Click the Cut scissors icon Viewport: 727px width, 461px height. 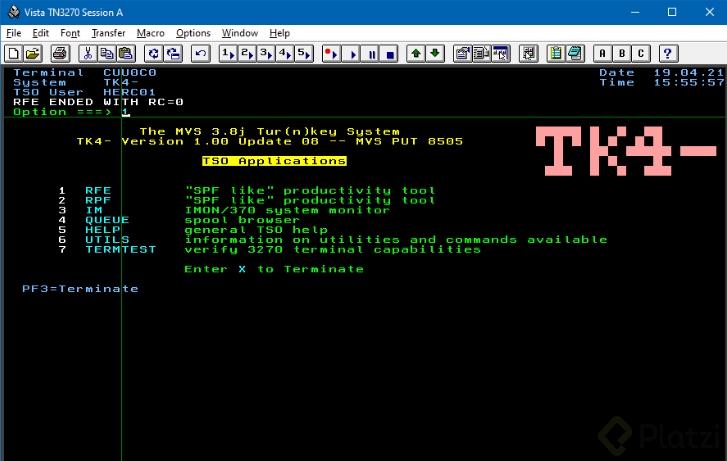[87, 53]
